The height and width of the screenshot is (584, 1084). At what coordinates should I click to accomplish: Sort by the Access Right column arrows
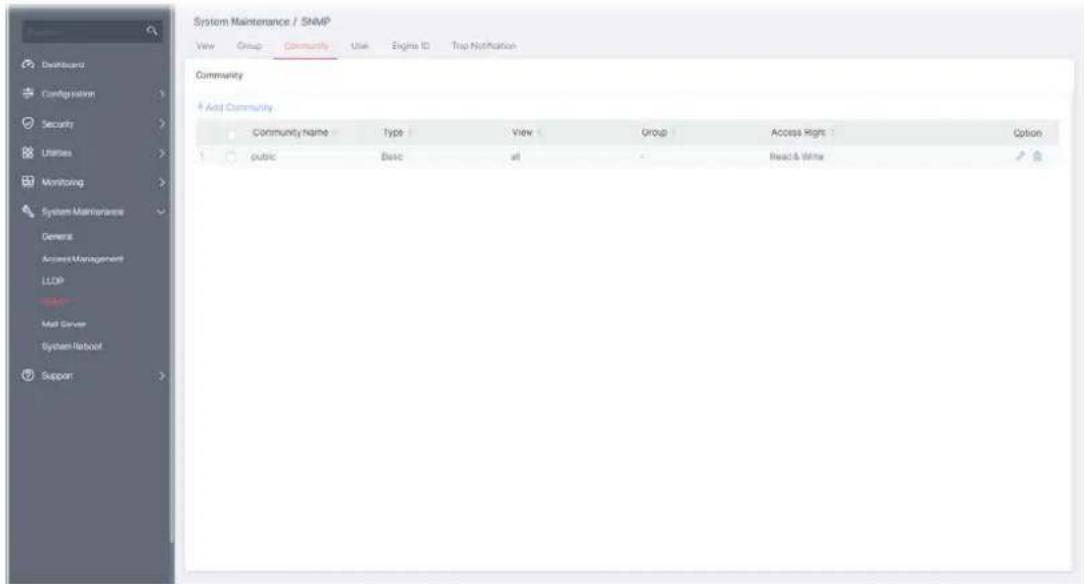tap(832, 132)
